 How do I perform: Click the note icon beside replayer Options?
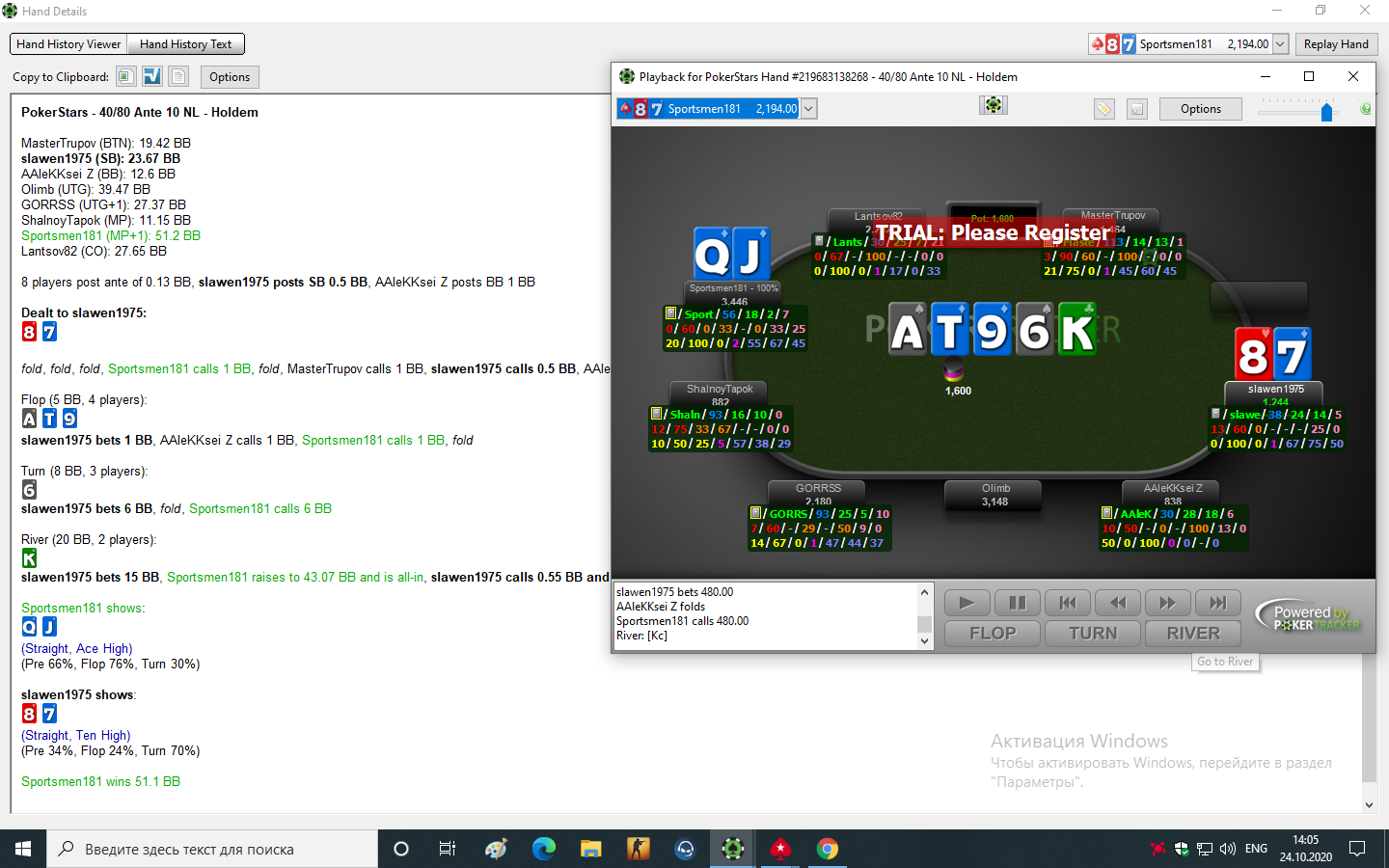tap(1137, 109)
